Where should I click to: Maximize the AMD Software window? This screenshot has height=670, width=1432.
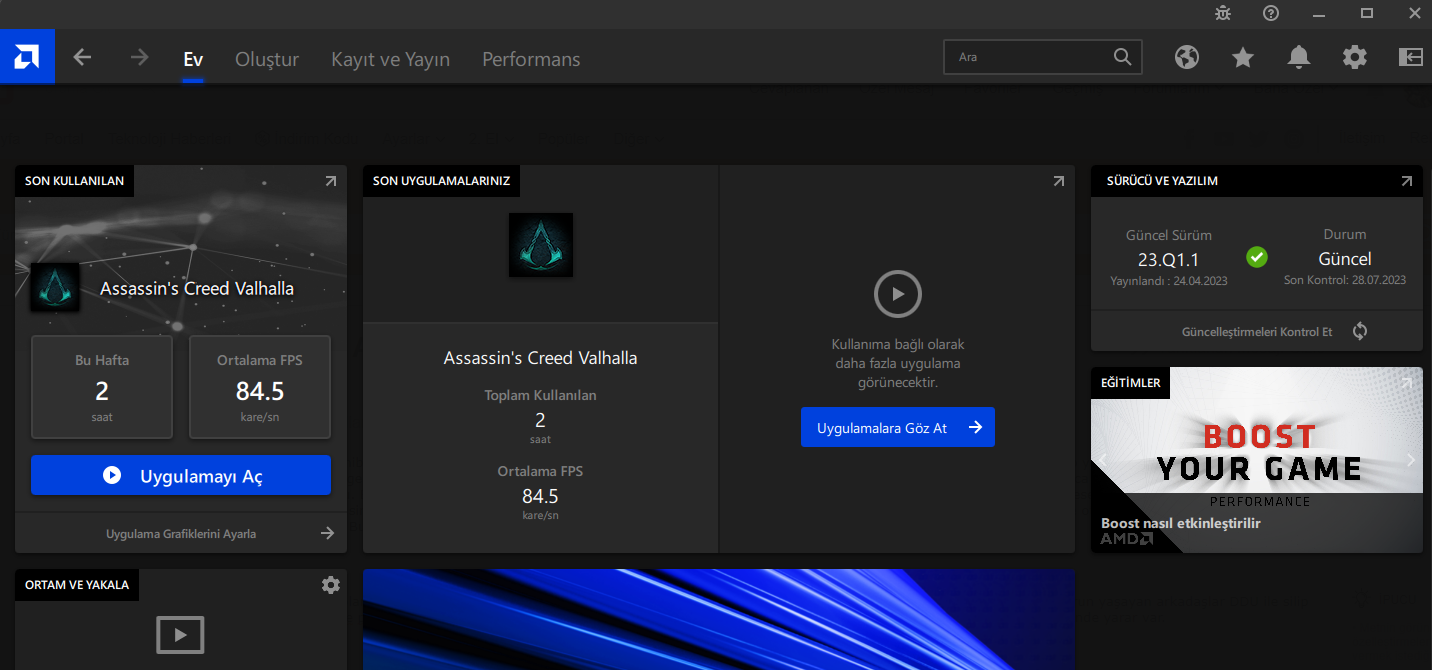[x=1367, y=13]
